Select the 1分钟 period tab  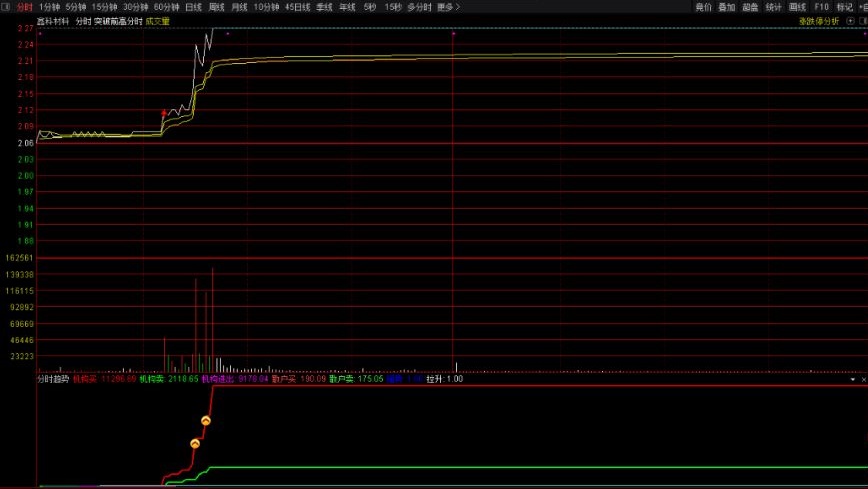coord(49,7)
